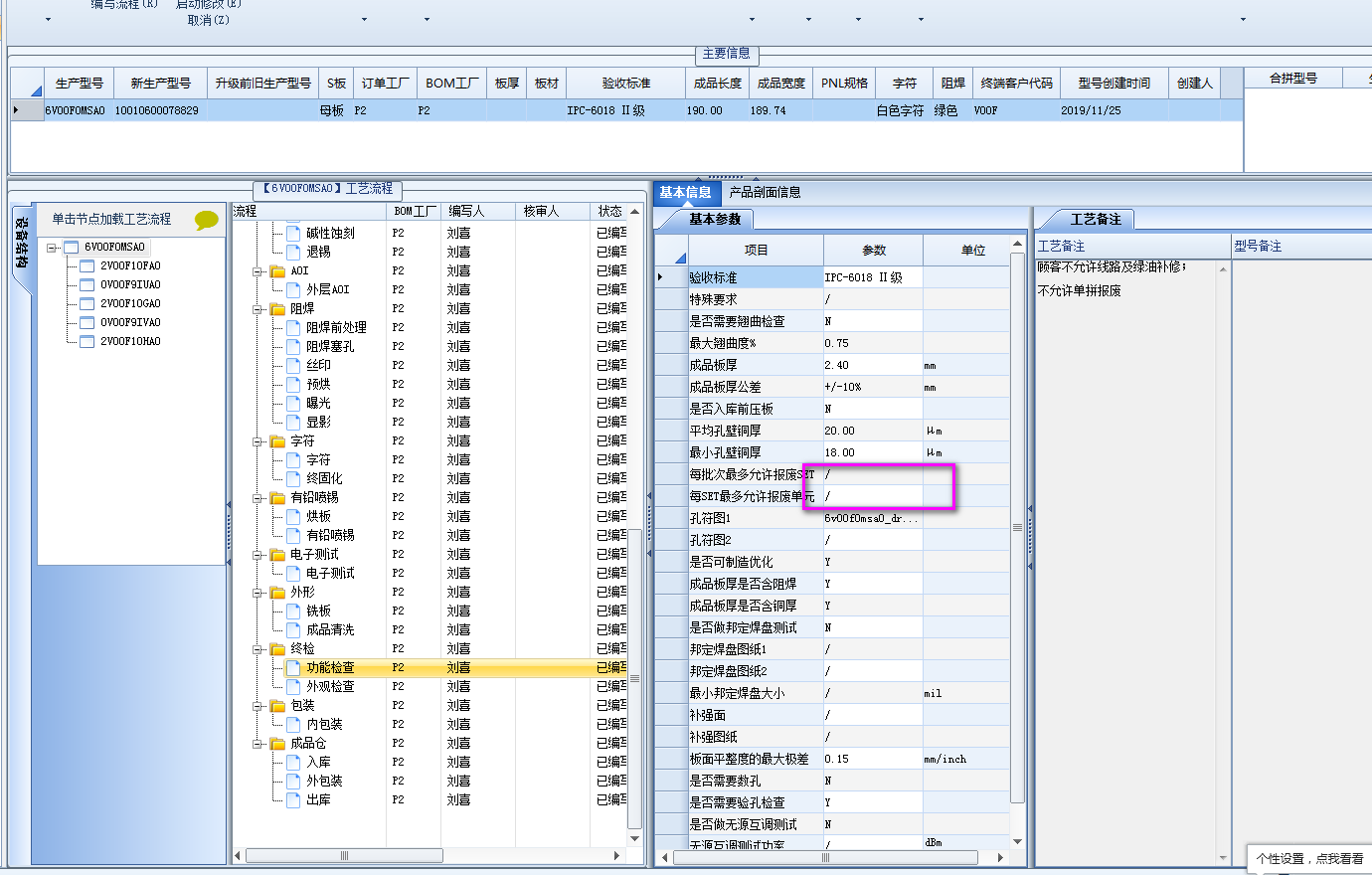1372x875 pixels.
Task: Select the 2V00F10GA0 document icon
Action: (87, 303)
